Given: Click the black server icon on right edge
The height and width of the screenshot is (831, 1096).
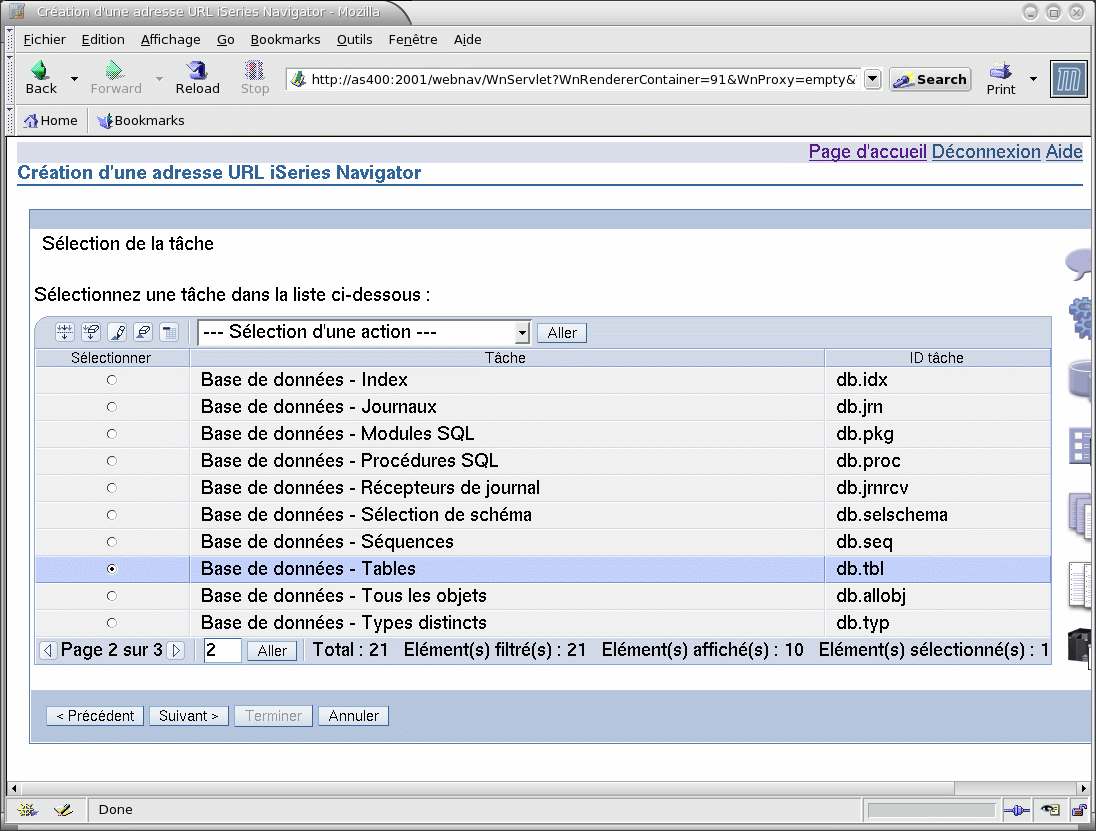Looking at the screenshot, I should click(1081, 645).
